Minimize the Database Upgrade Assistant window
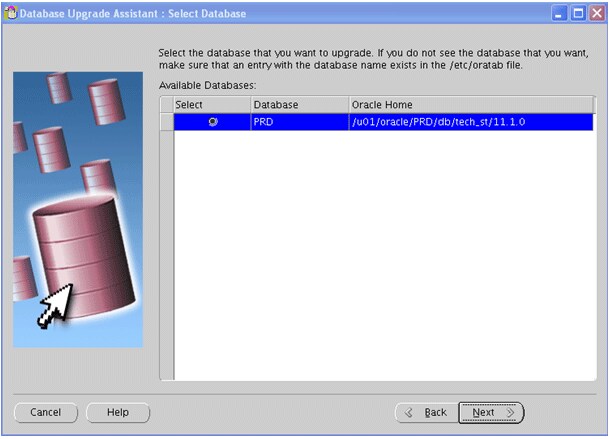610x439 pixels. pos(559,14)
